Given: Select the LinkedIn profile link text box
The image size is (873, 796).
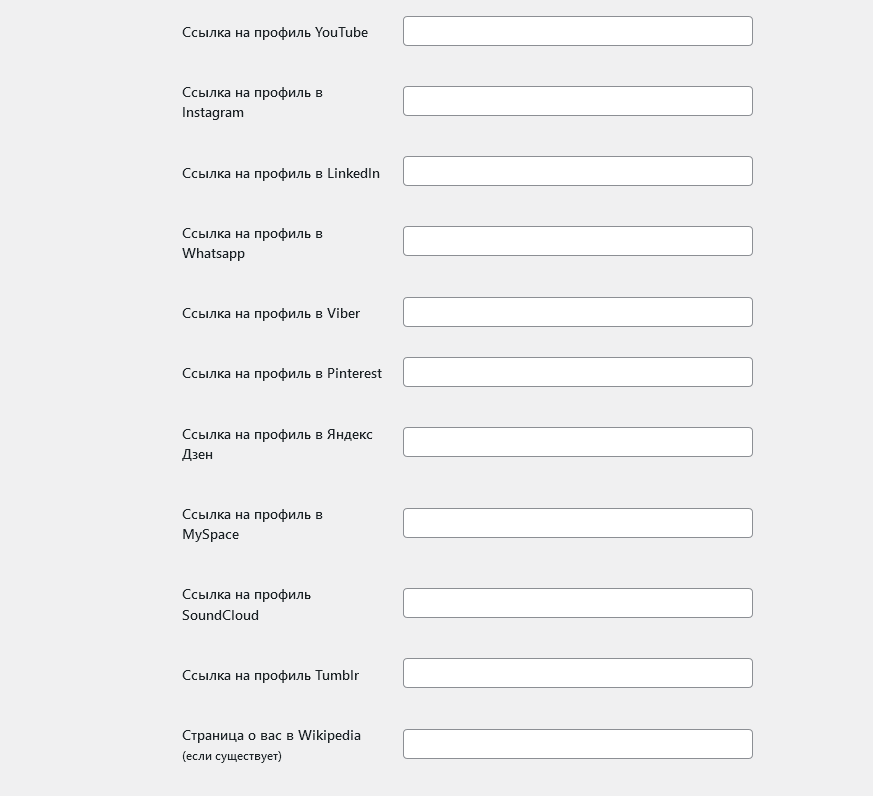Looking at the screenshot, I should [x=578, y=171].
